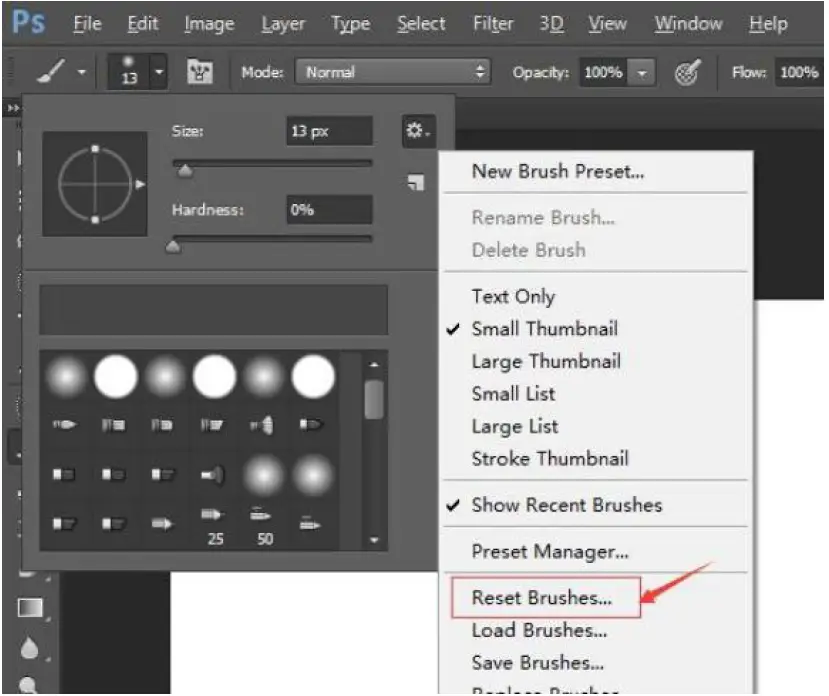Click the Photoshop Ps logo icon
The width and height of the screenshot is (829, 696).
point(29,23)
